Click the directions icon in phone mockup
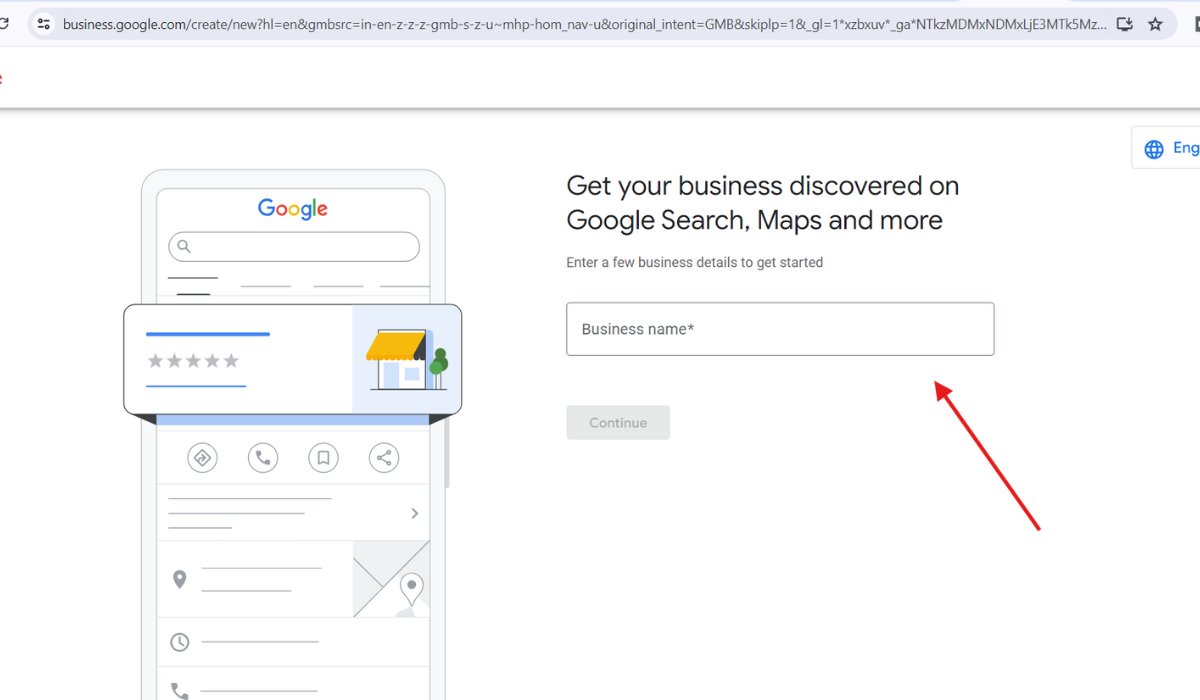The height and width of the screenshot is (700, 1200). pos(203,458)
